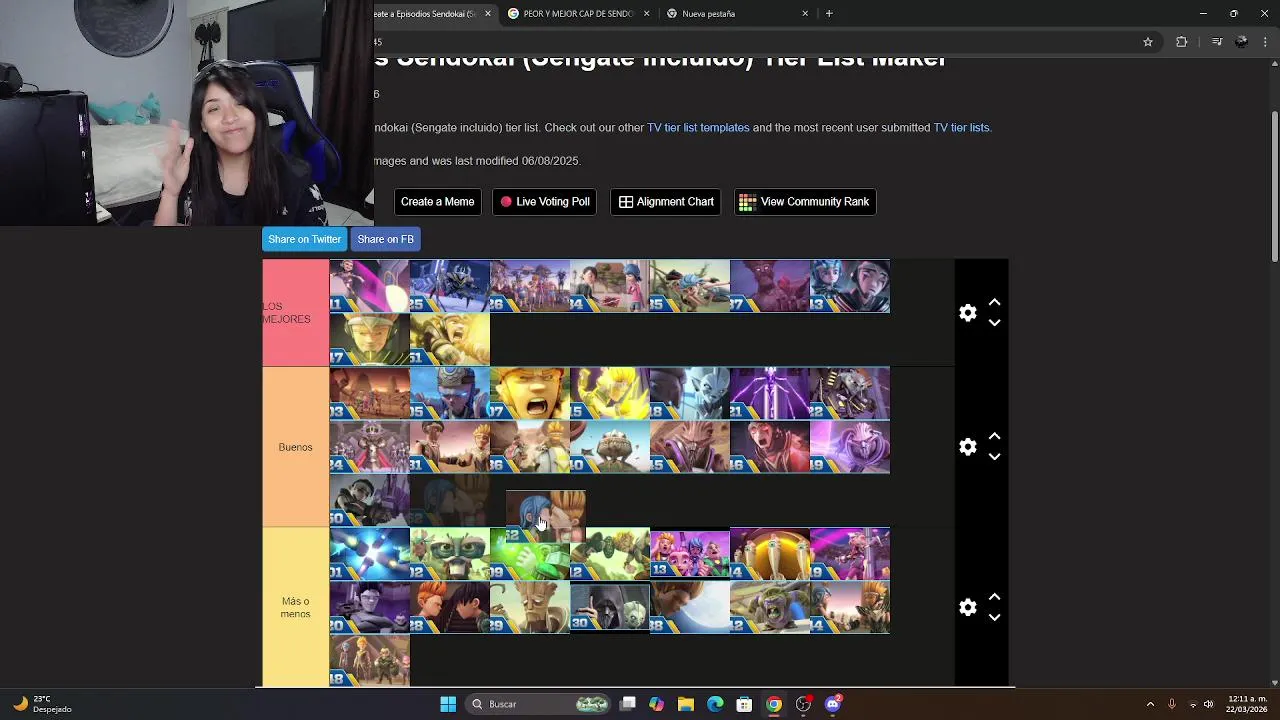This screenshot has height=720, width=1280.
Task: Open a new browser tab with plus
Action: coord(829,14)
